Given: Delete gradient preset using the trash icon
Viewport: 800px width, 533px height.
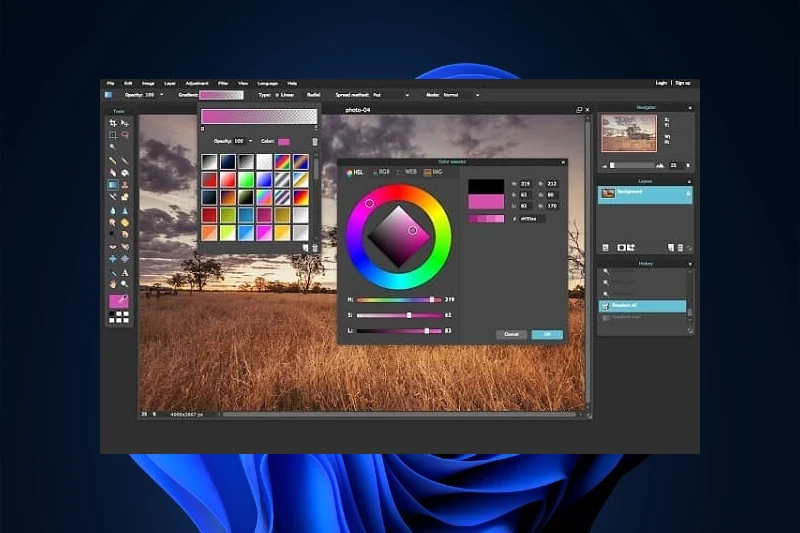Looking at the screenshot, I should [315, 247].
